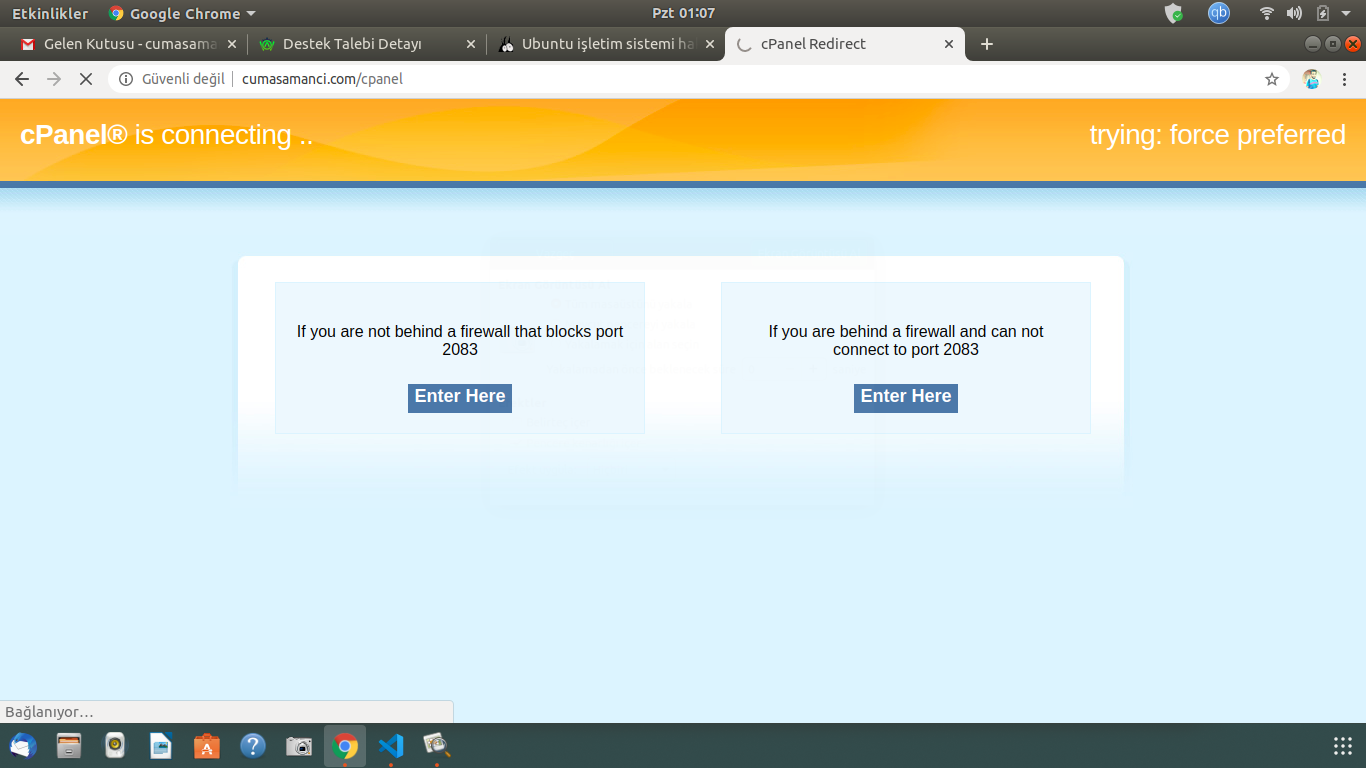The height and width of the screenshot is (768, 1366).
Task: Stop loading the cPanel page
Action: pyautogui.click(x=86, y=79)
